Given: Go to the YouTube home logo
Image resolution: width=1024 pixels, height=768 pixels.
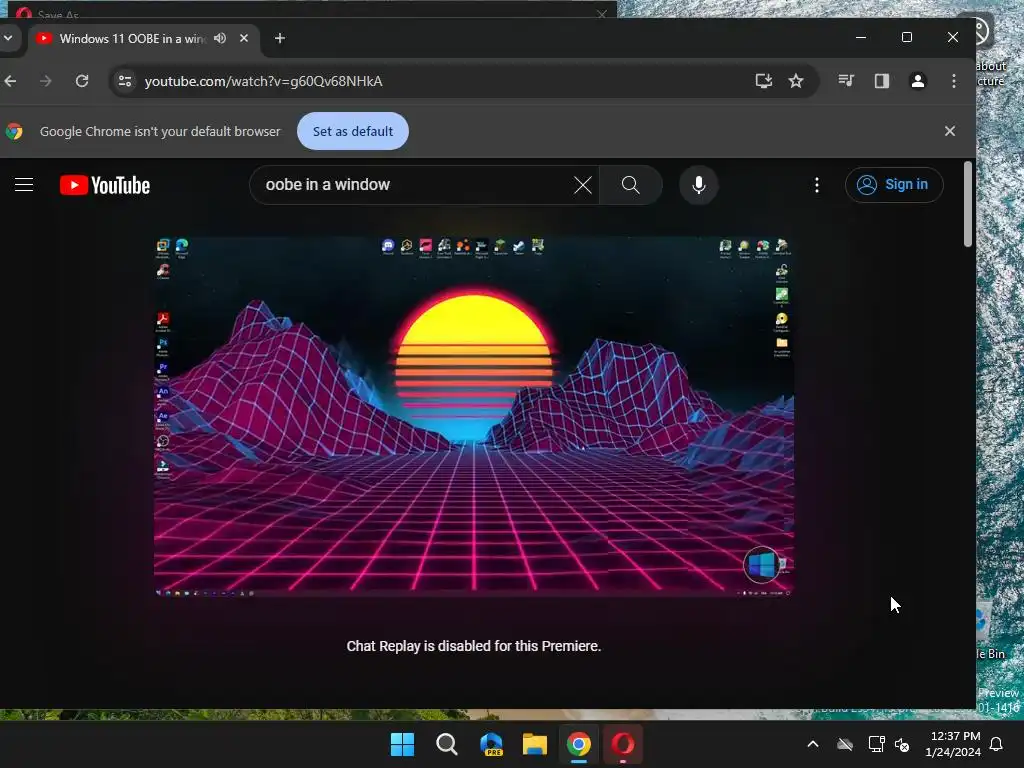Looking at the screenshot, I should [x=104, y=185].
